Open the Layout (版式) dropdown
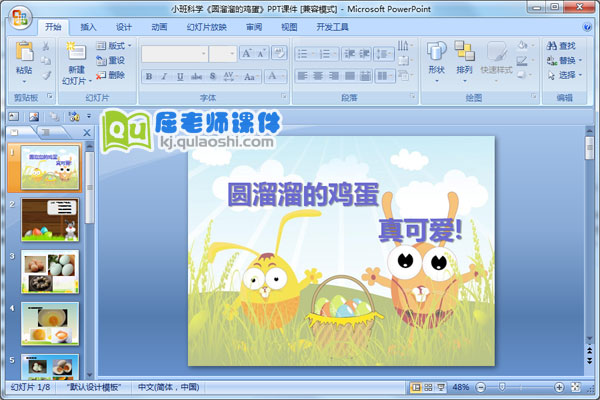The image size is (600, 400). coord(114,46)
